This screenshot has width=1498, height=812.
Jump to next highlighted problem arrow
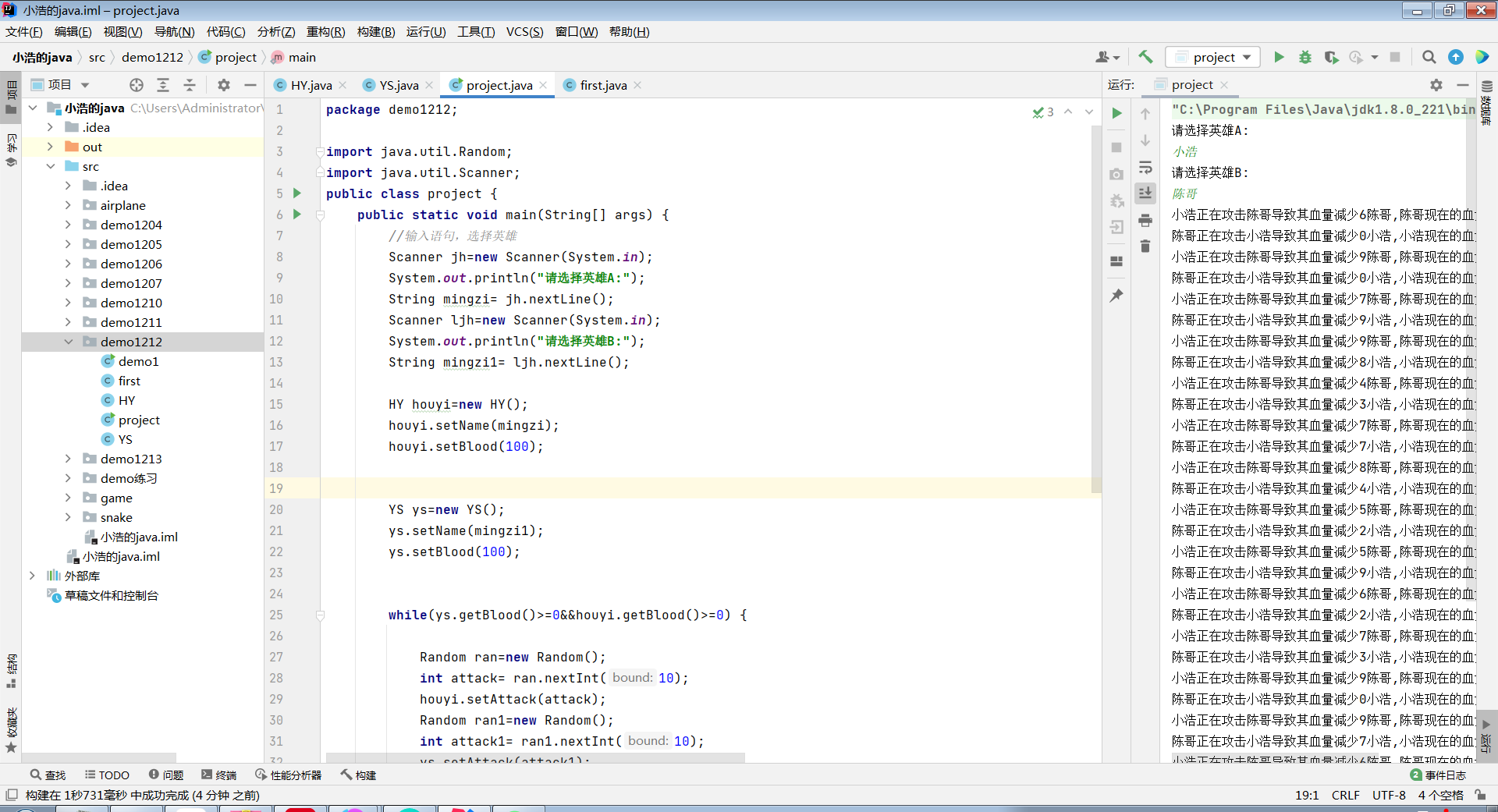[x=1089, y=112]
